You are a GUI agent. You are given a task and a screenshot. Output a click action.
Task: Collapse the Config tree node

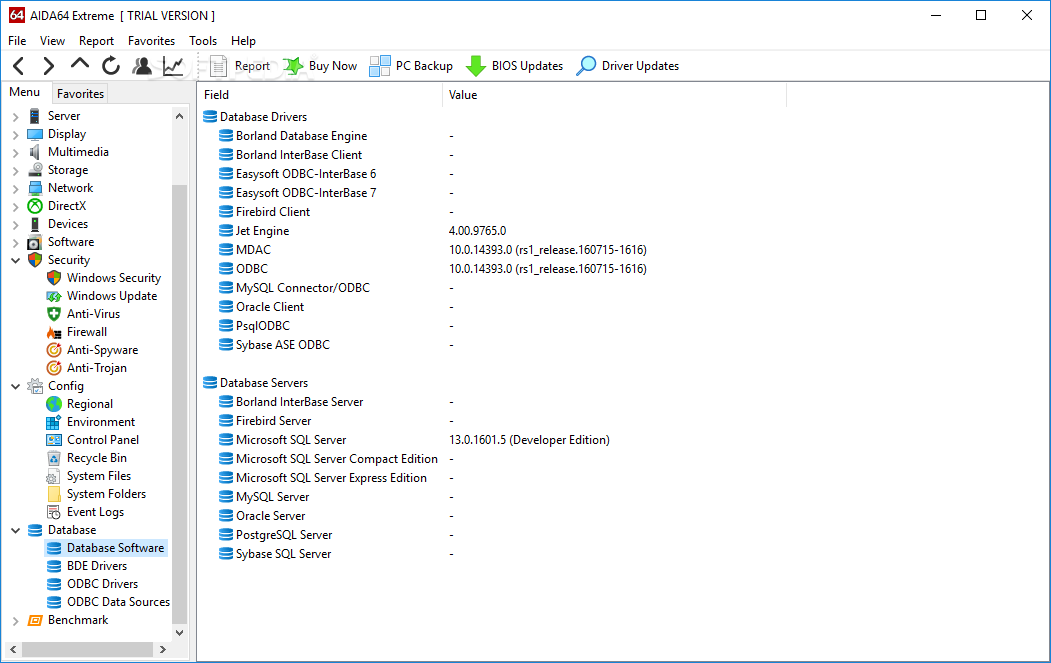coord(15,386)
